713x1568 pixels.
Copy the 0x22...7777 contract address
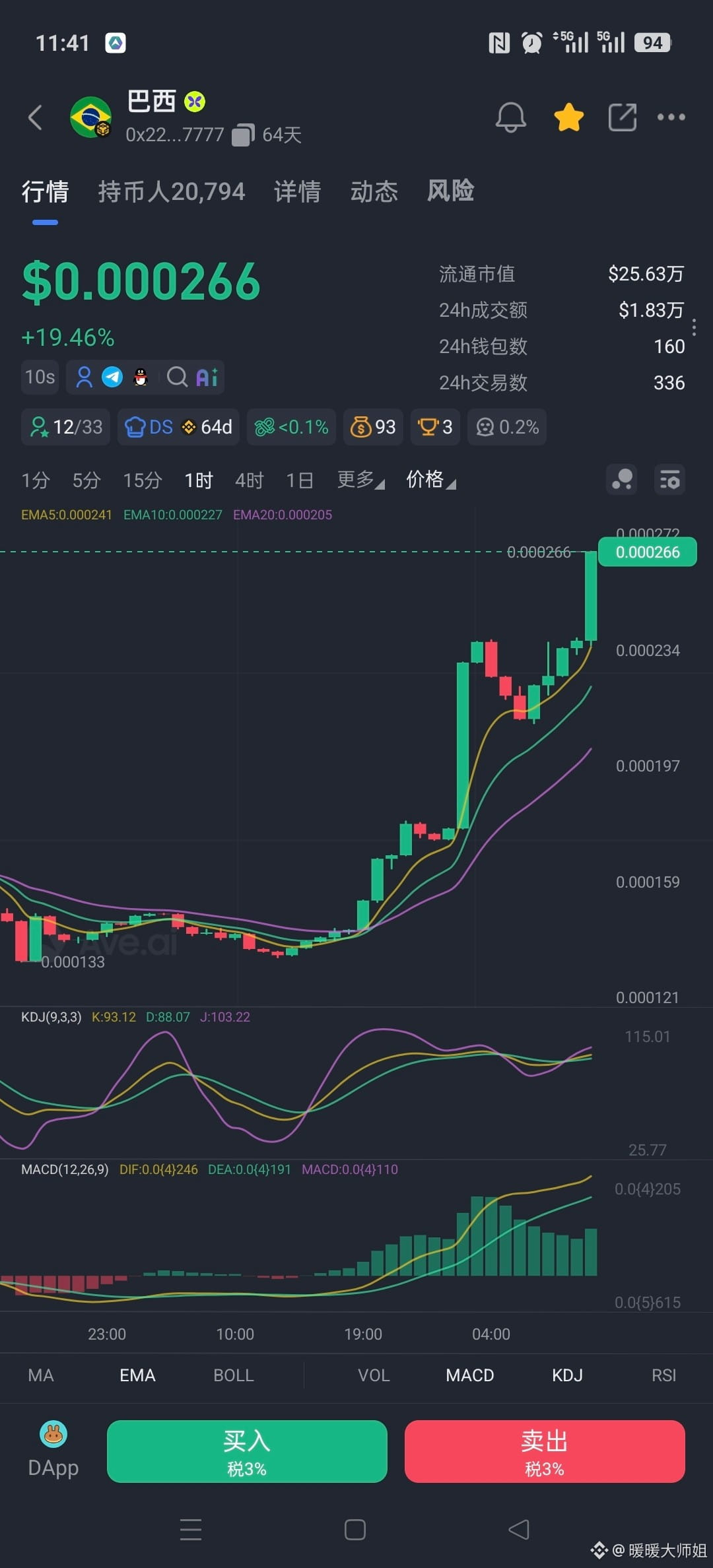click(243, 135)
